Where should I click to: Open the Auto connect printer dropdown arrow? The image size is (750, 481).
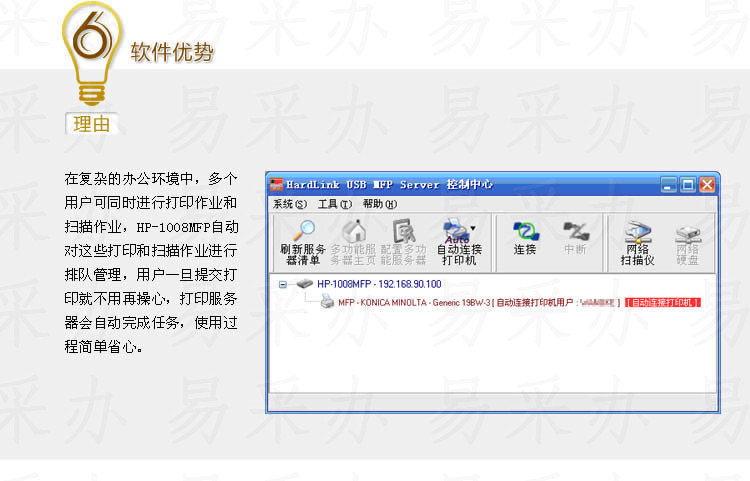point(473,228)
